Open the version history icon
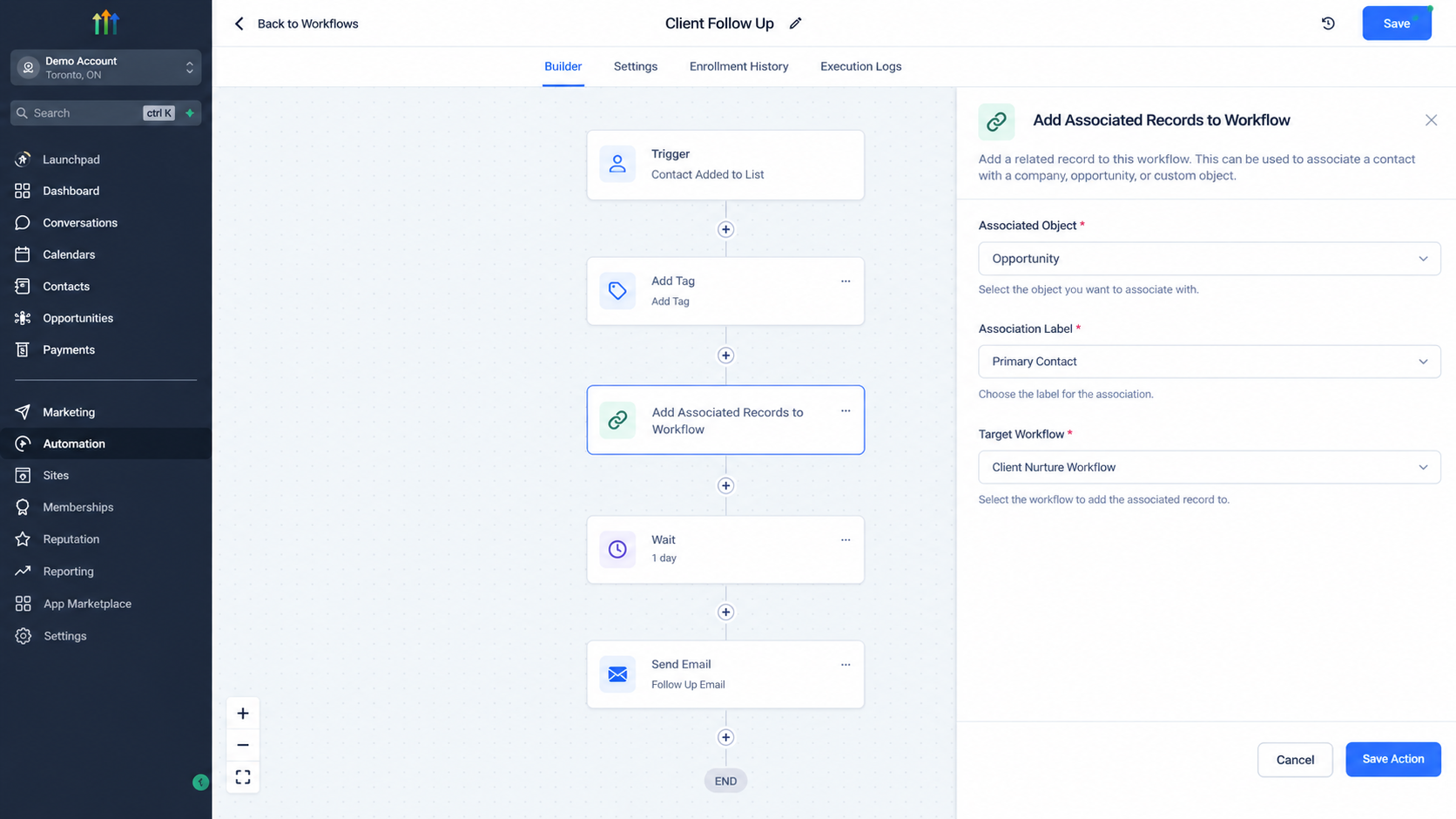Viewport: 1456px width, 819px height. [x=1328, y=24]
